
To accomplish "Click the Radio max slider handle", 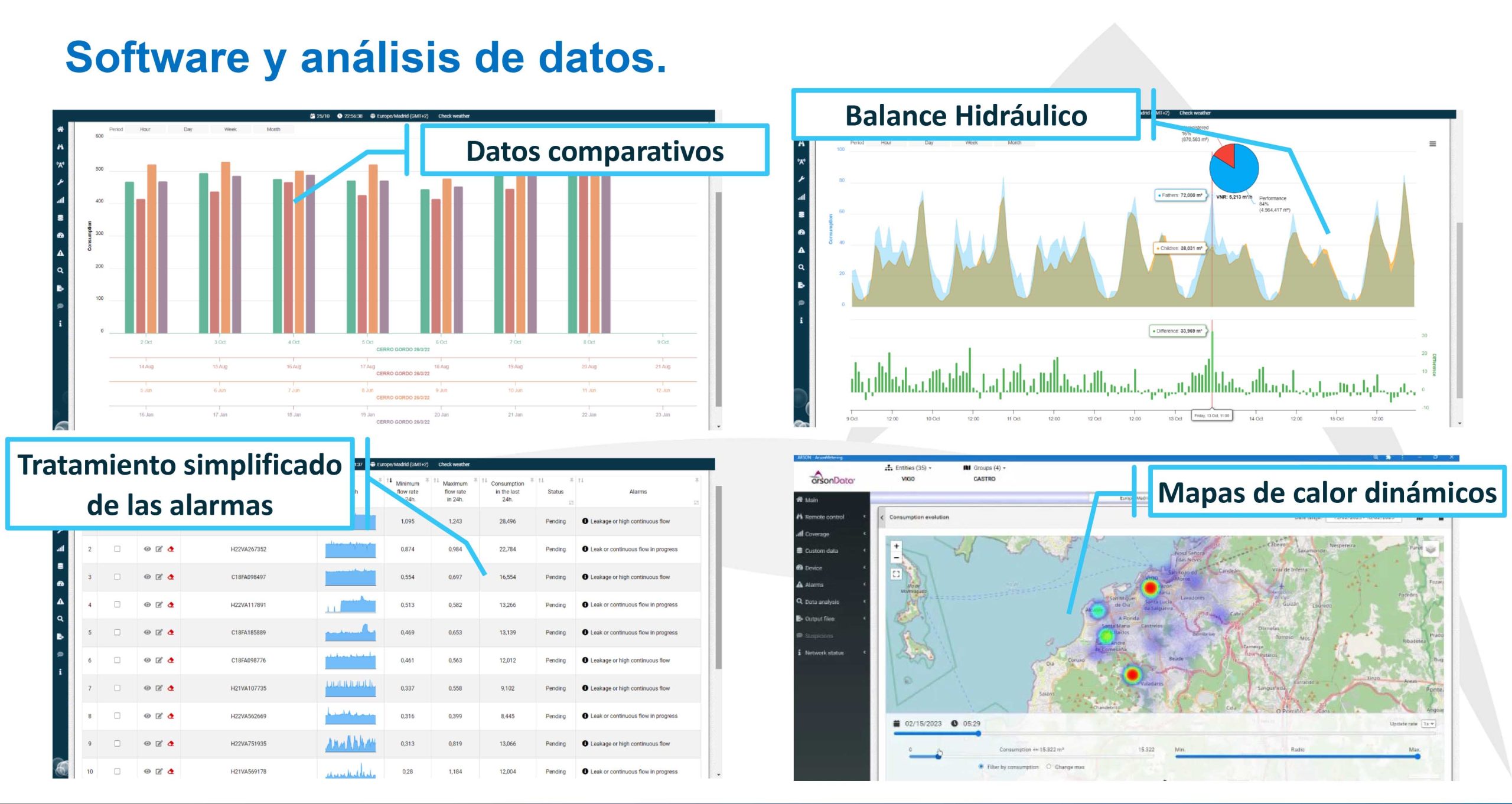I will pyautogui.click(x=1417, y=756).
